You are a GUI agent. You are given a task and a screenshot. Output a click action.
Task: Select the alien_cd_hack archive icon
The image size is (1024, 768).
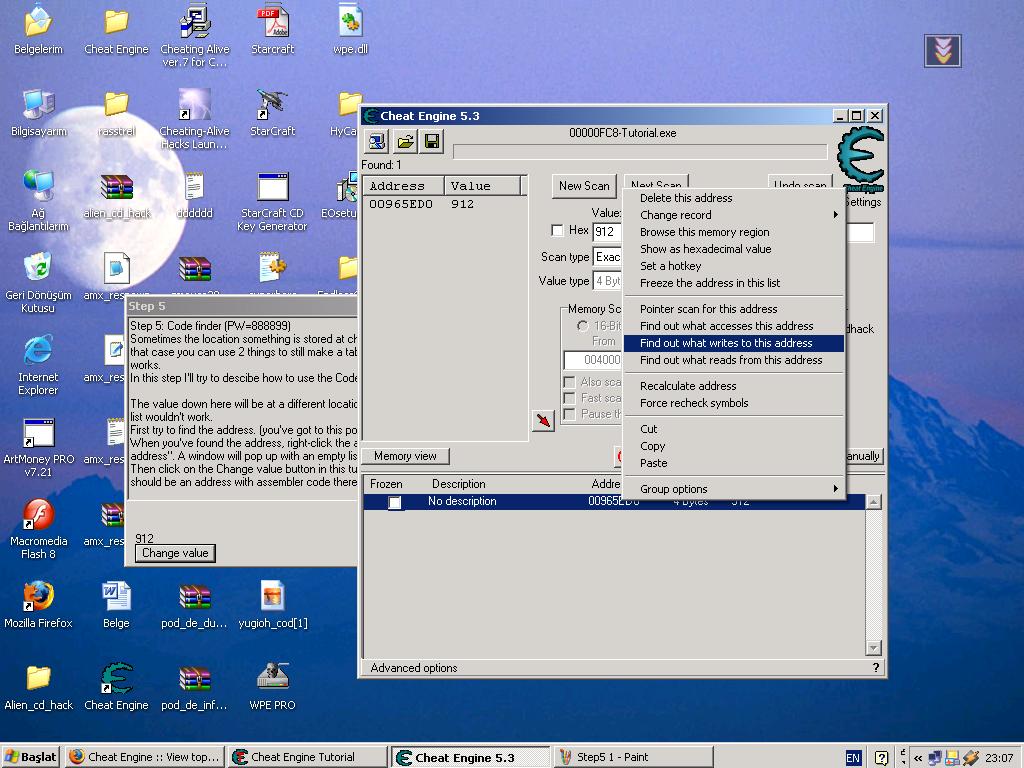117,195
